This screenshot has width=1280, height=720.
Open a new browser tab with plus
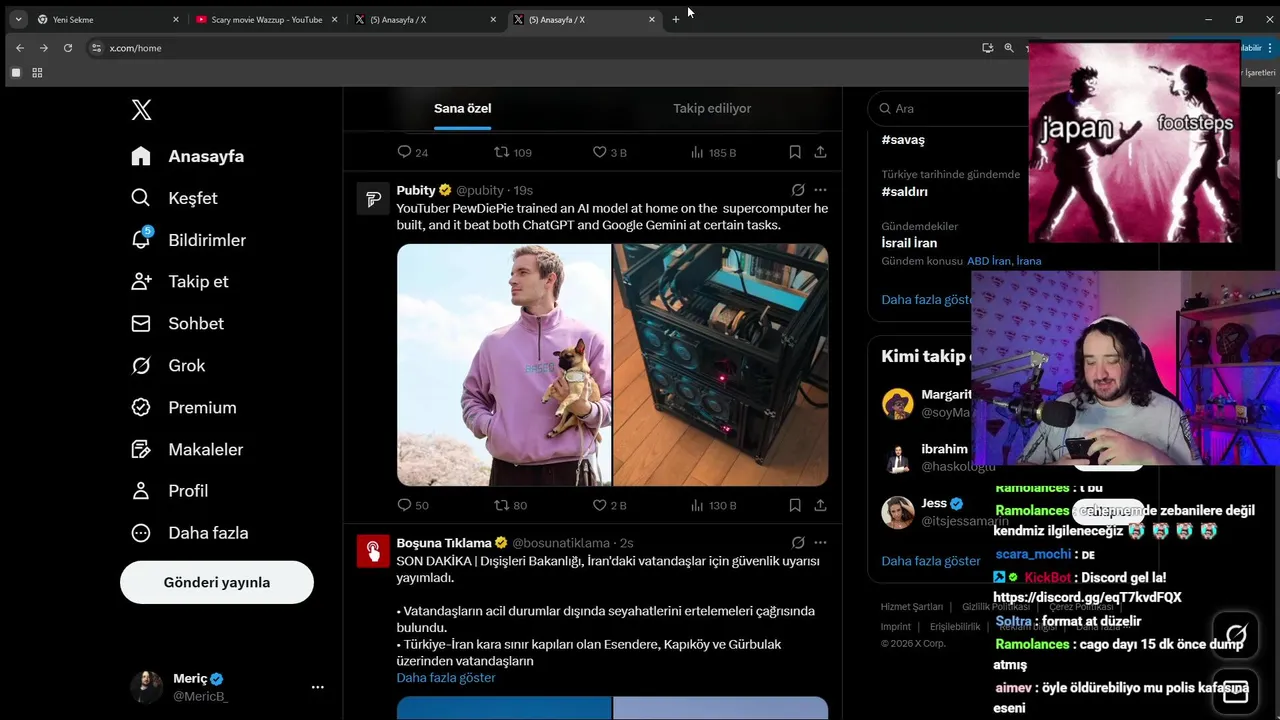click(676, 20)
